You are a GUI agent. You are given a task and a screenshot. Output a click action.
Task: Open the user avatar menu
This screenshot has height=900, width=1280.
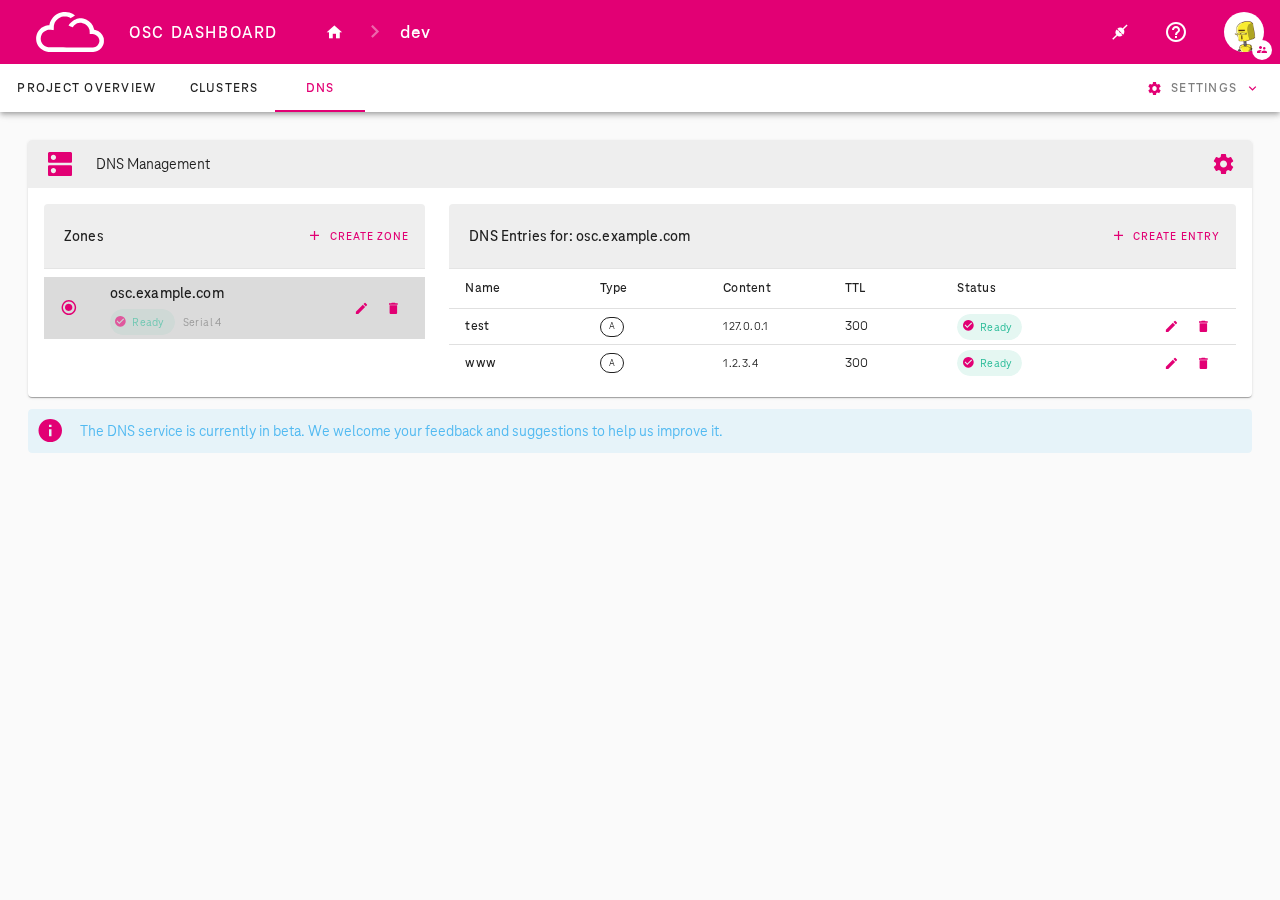click(x=1243, y=31)
